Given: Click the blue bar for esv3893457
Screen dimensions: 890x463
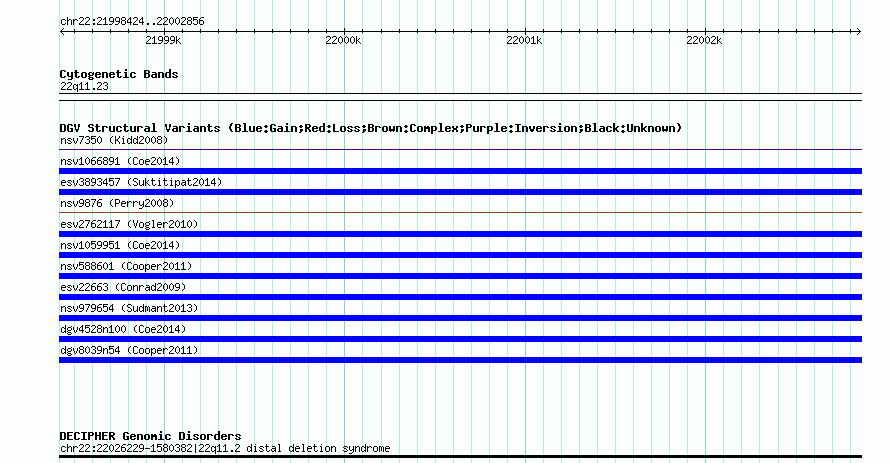Looking at the screenshot, I should (460, 192).
